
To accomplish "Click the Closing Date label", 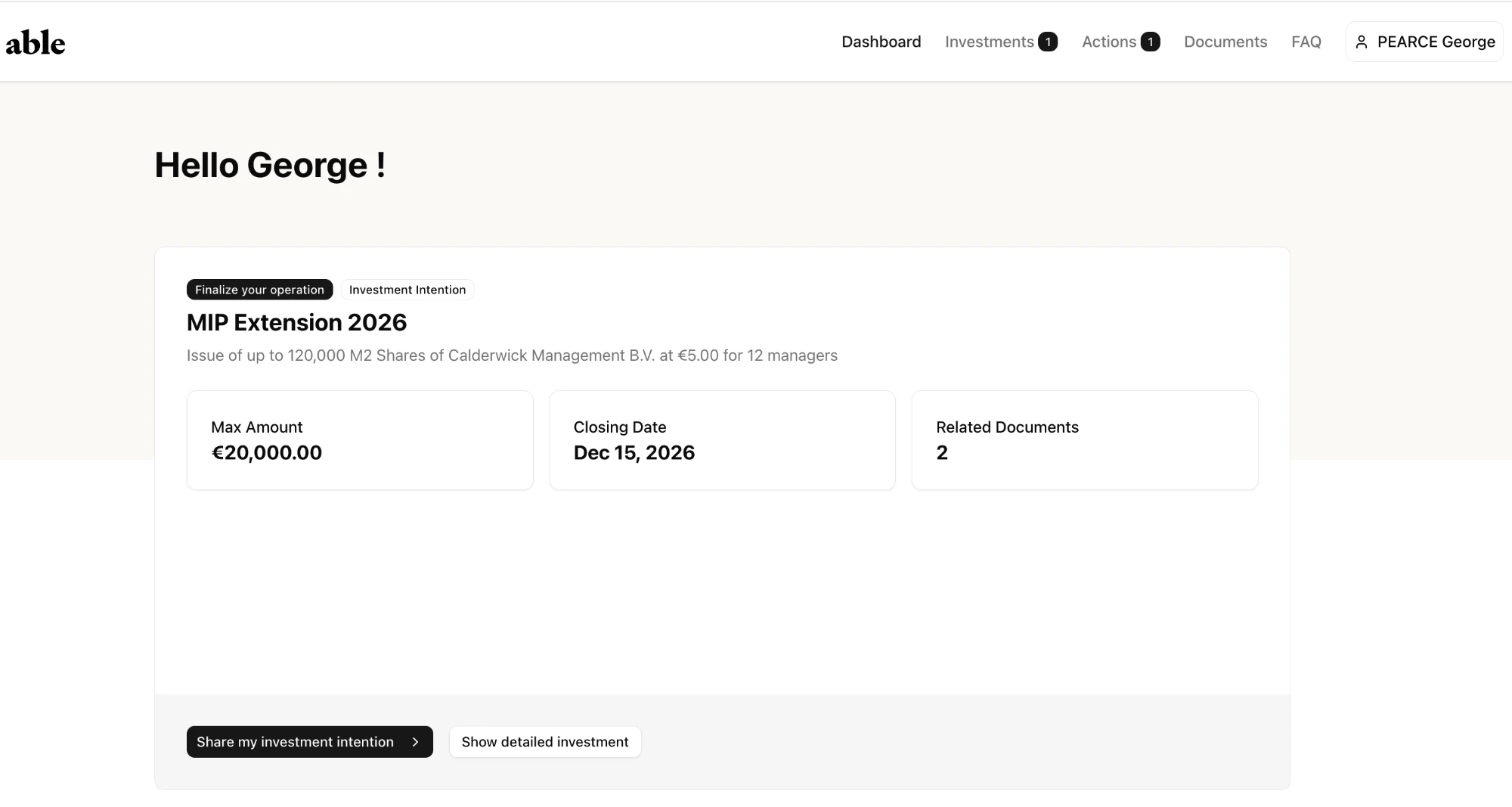I will [620, 427].
